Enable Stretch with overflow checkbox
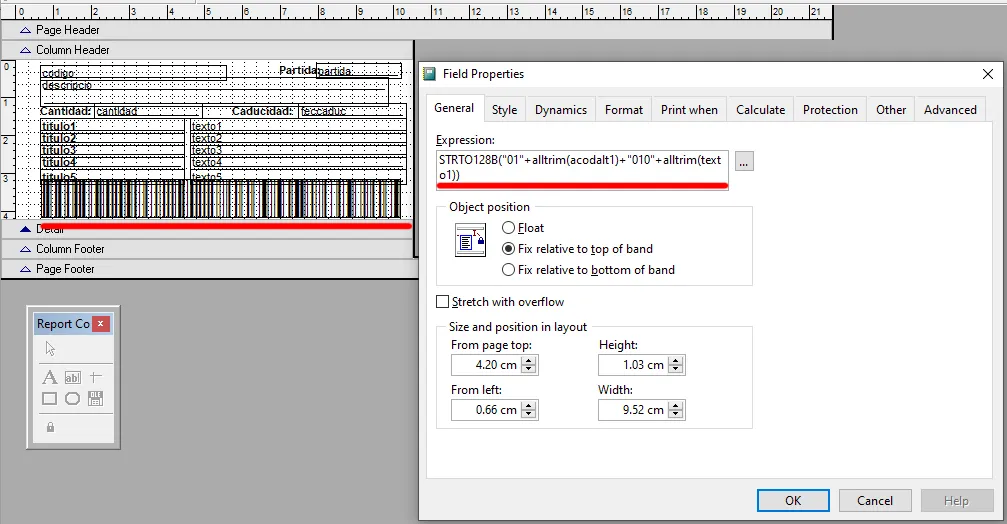 tap(443, 302)
